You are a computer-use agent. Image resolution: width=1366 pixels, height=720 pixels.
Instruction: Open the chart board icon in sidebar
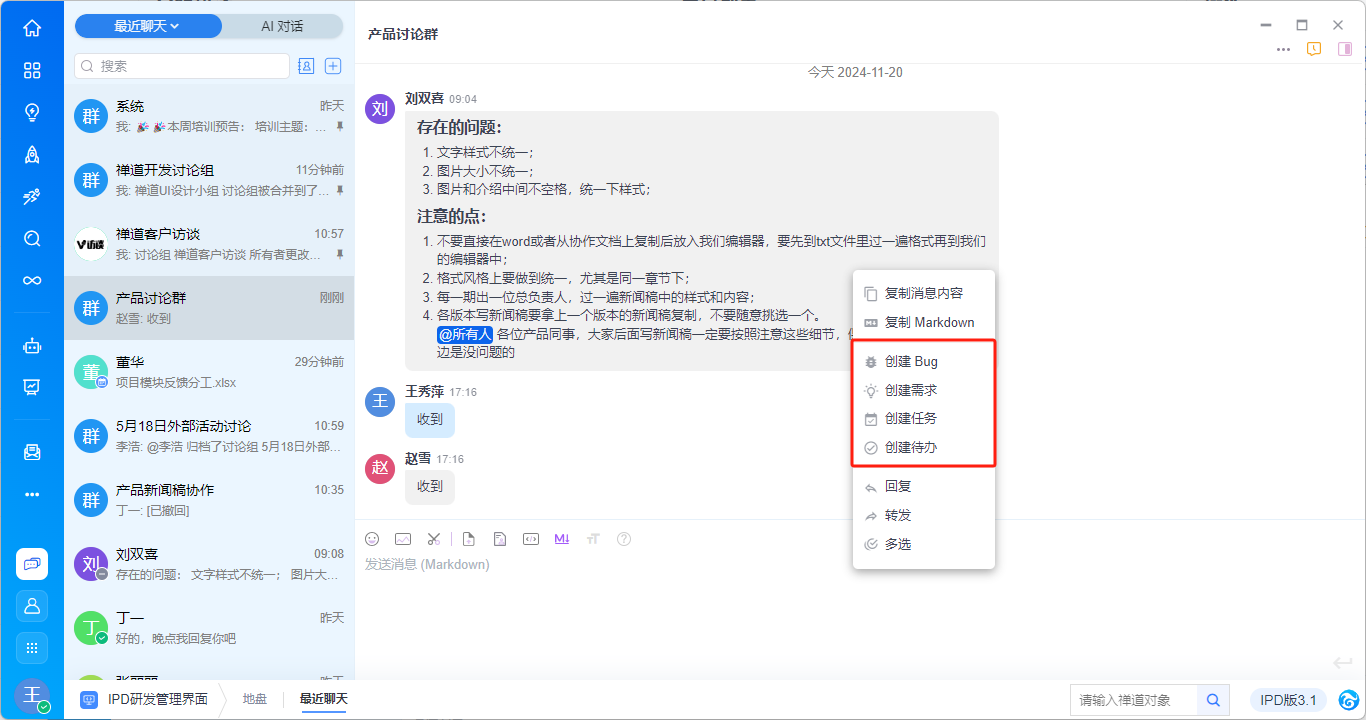[x=32, y=386]
